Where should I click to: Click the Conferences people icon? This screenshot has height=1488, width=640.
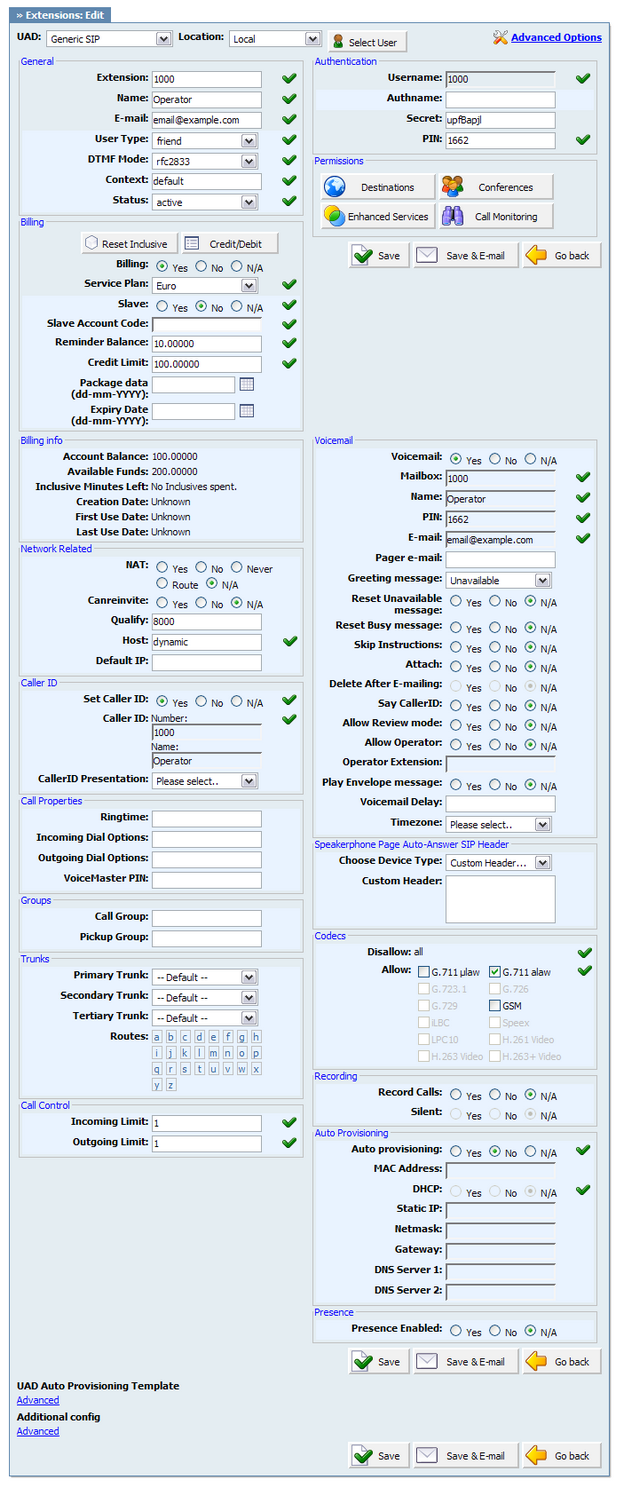point(452,187)
